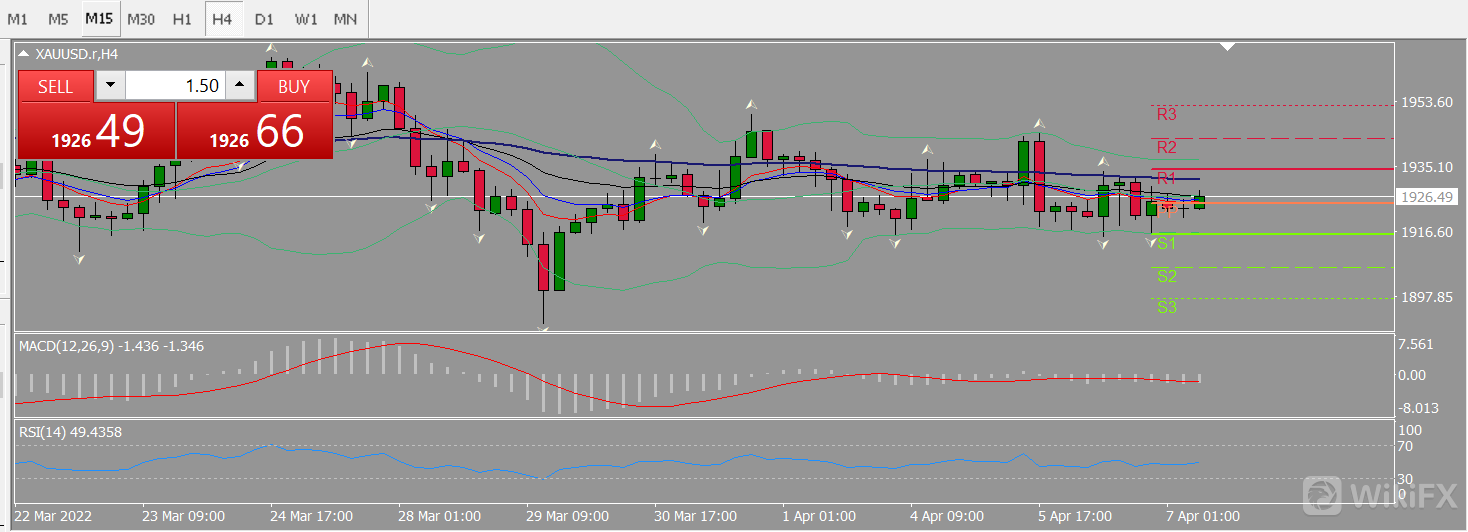Toggle the MN monthly timeframe

pos(345,18)
